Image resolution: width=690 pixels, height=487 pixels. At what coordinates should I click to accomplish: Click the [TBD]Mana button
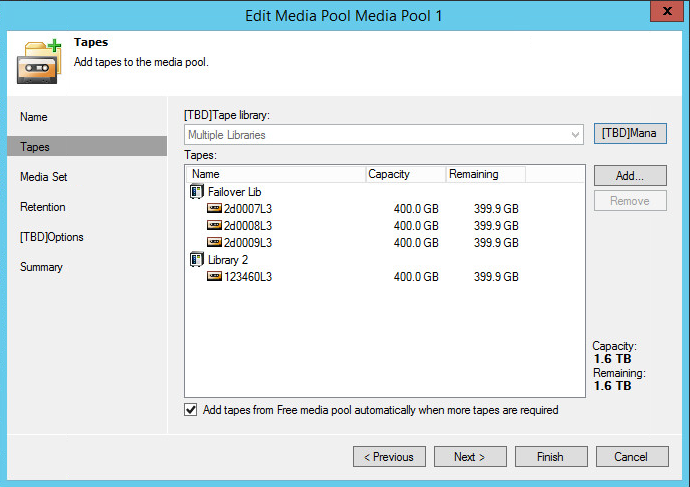point(630,133)
